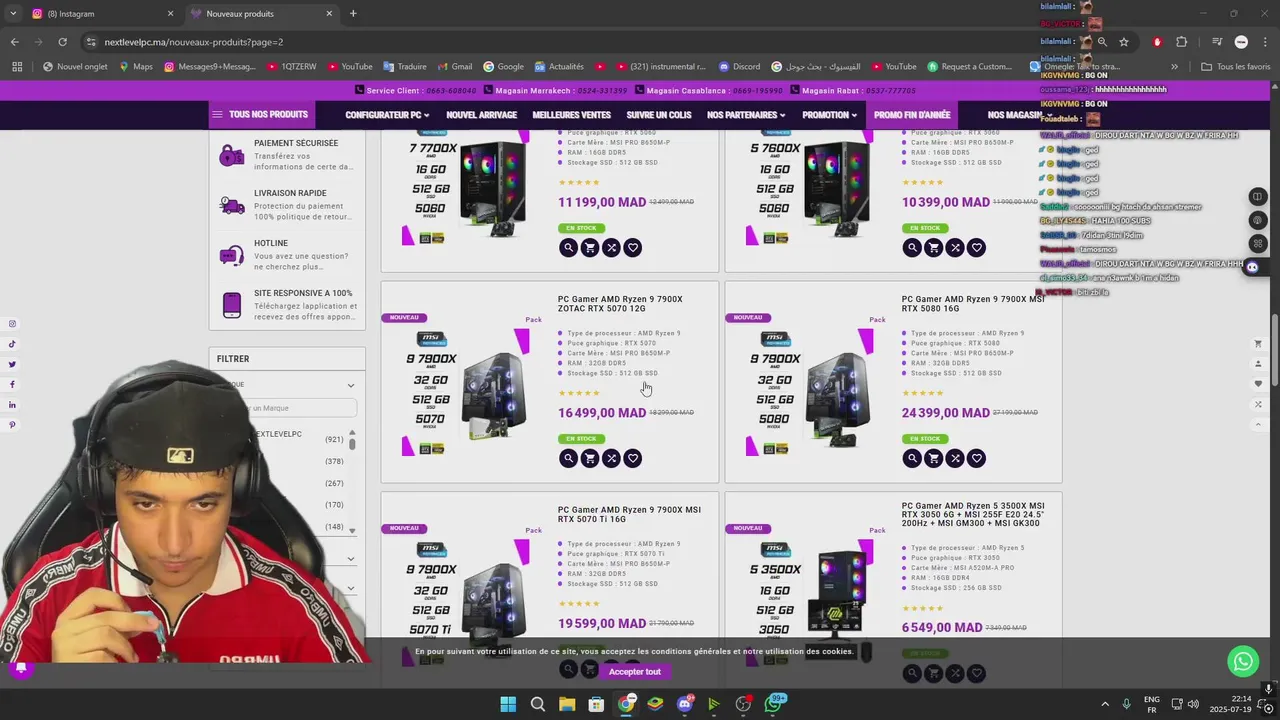Collapse the brand filter section chevron
The height and width of the screenshot is (720, 1280).
coord(351,385)
